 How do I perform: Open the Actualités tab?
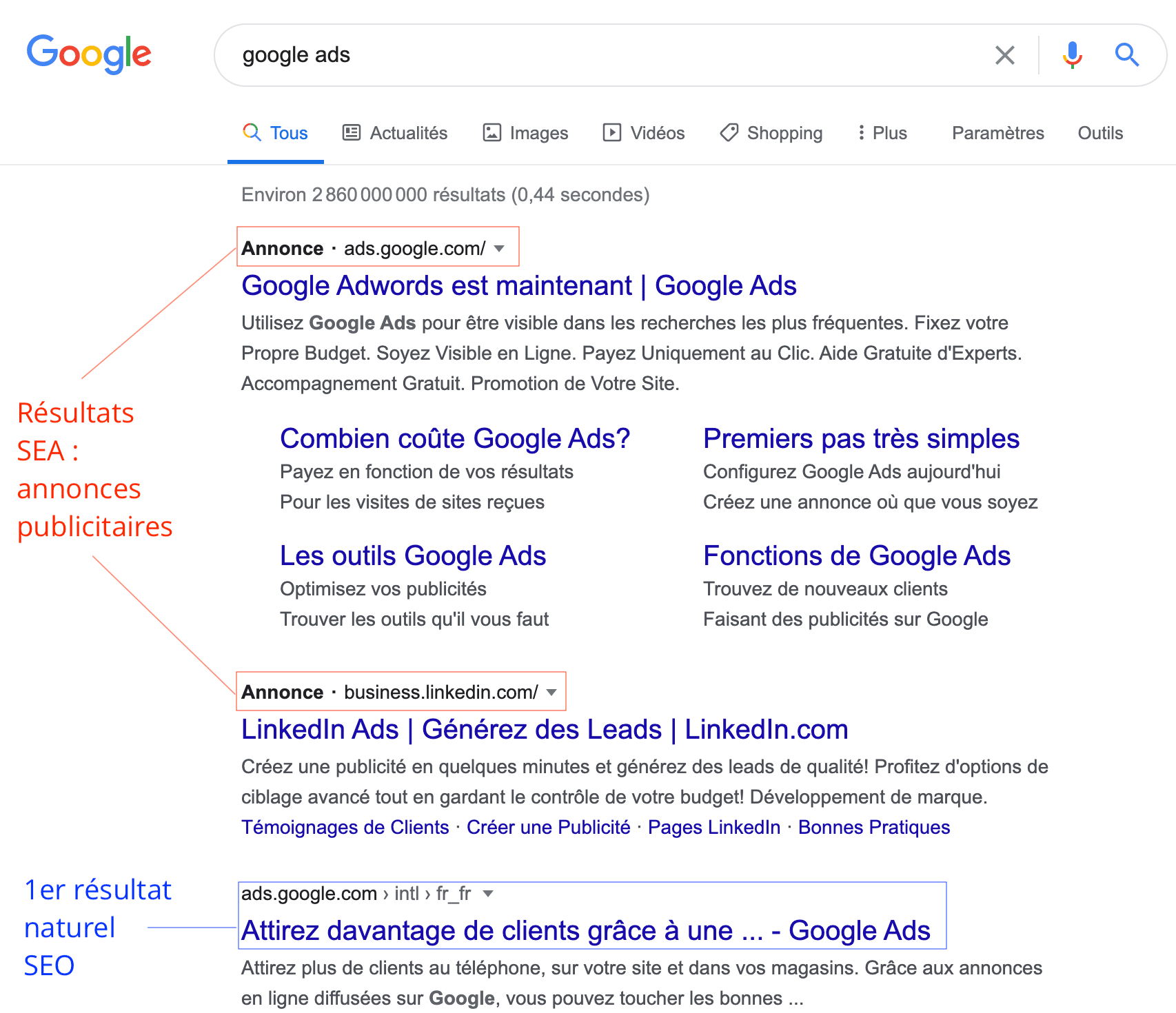coord(395,133)
